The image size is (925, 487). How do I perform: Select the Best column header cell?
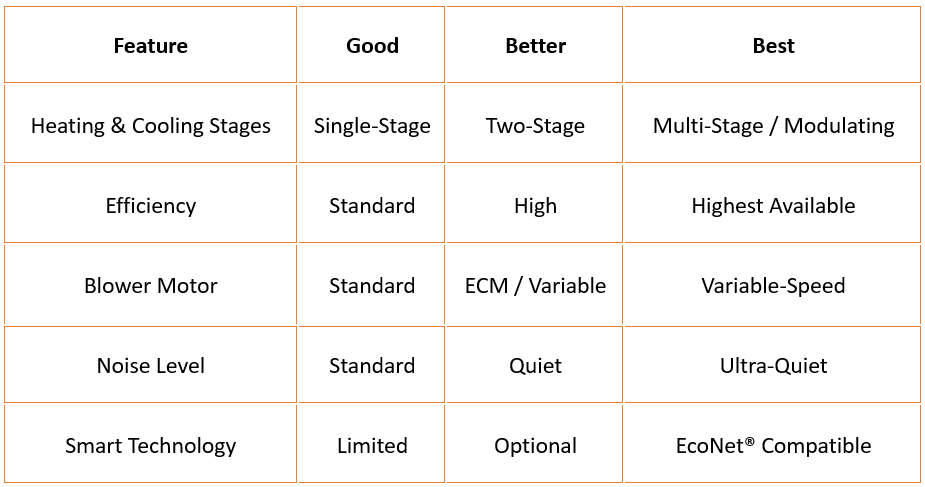click(x=773, y=46)
